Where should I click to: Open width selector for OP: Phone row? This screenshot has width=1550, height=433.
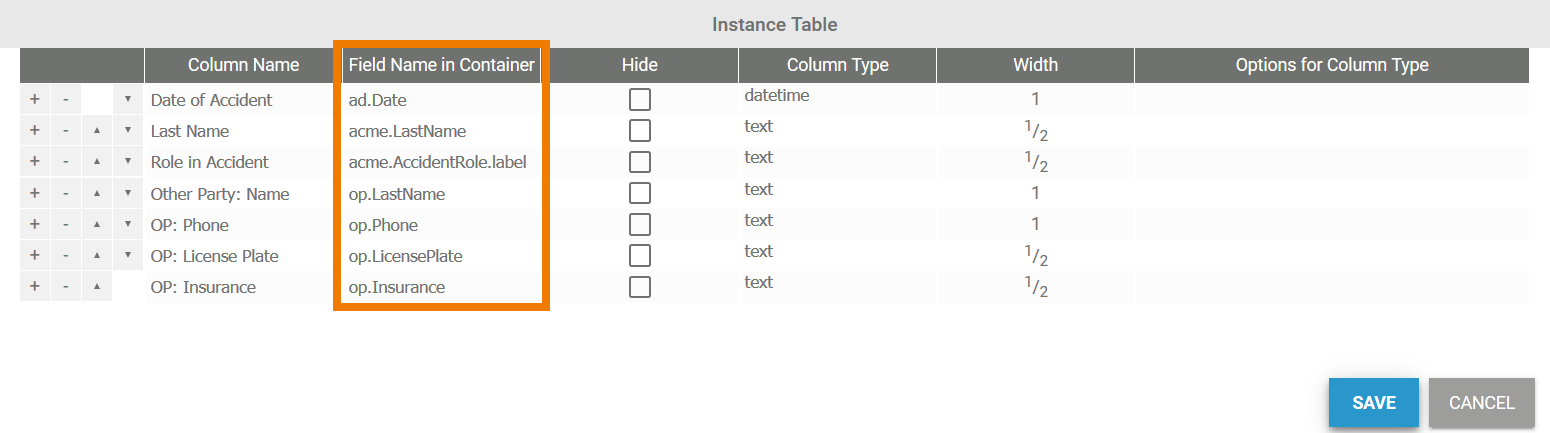[x=1035, y=225]
